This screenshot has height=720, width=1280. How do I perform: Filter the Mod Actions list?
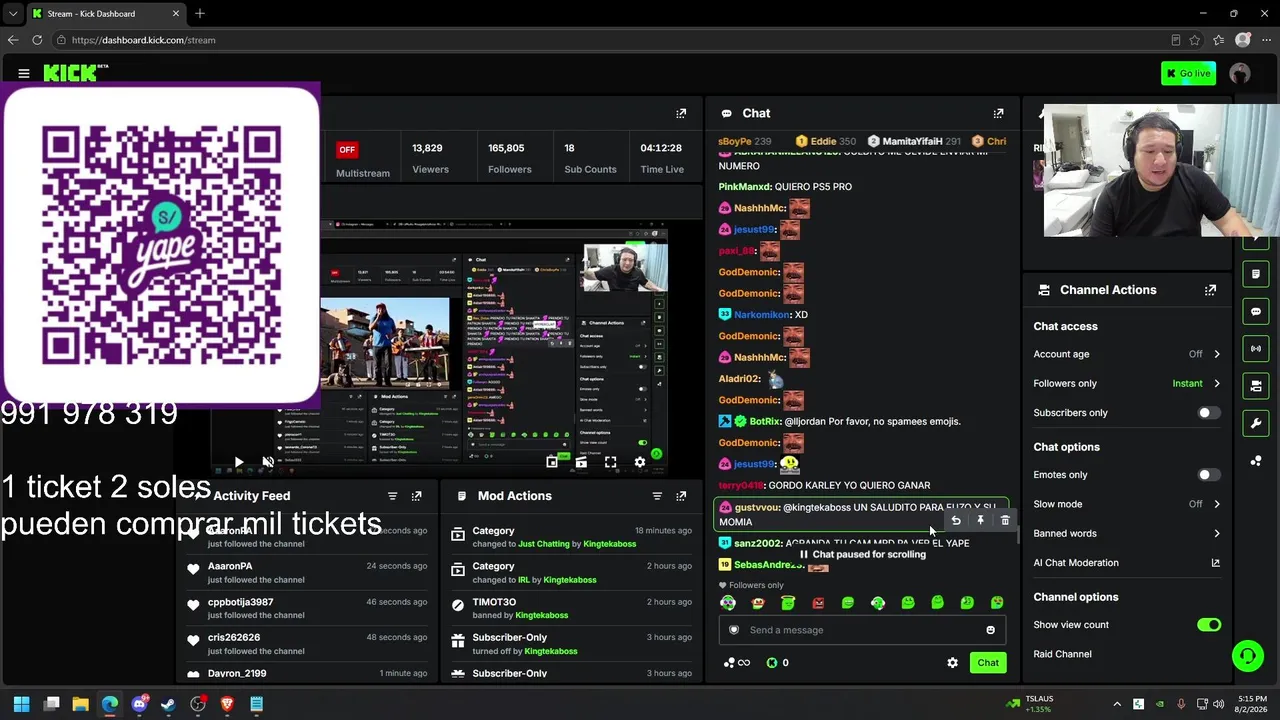pyautogui.click(x=657, y=496)
